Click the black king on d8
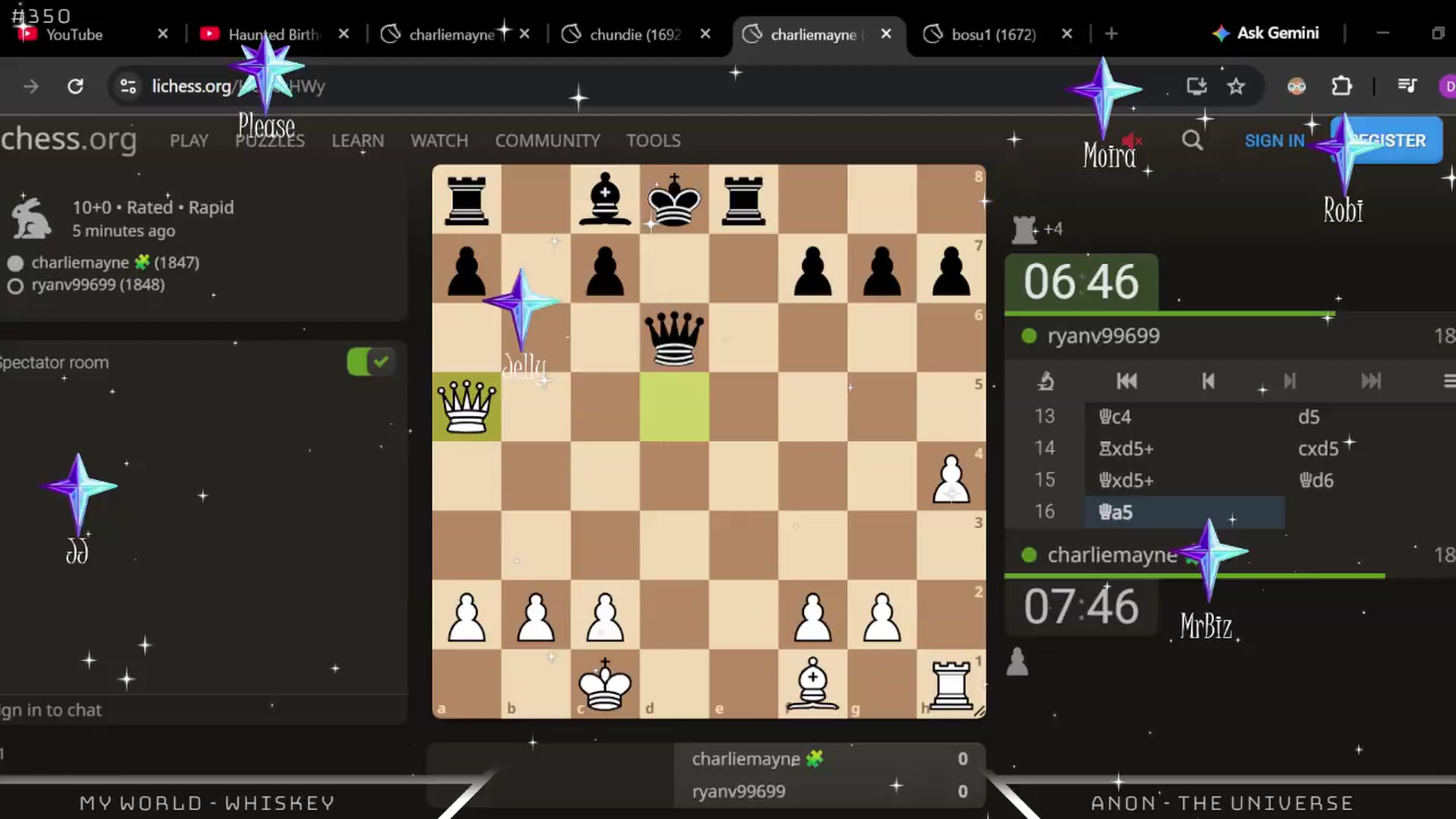This screenshot has height=819, width=1456. point(674,199)
